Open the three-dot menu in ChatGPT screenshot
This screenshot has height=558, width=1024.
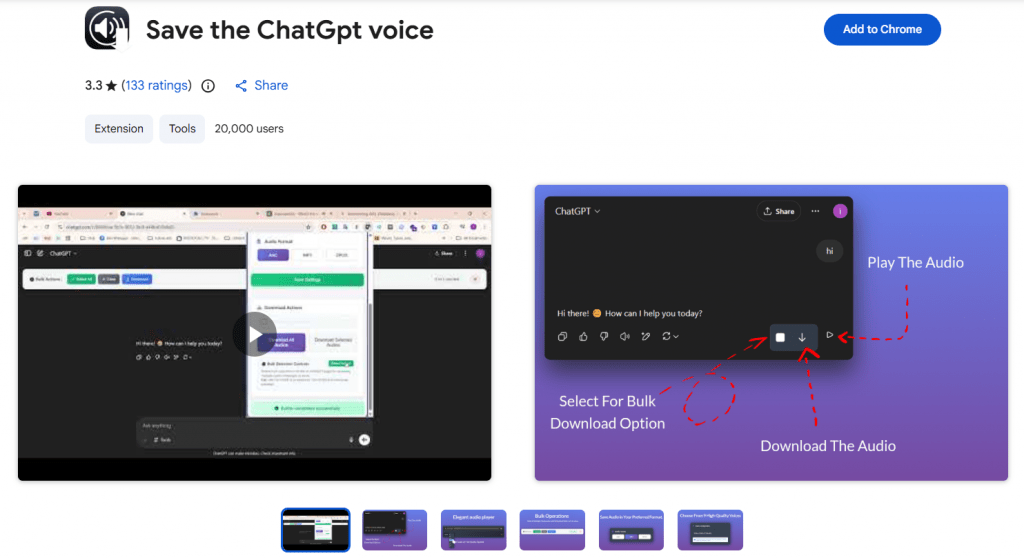point(815,211)
